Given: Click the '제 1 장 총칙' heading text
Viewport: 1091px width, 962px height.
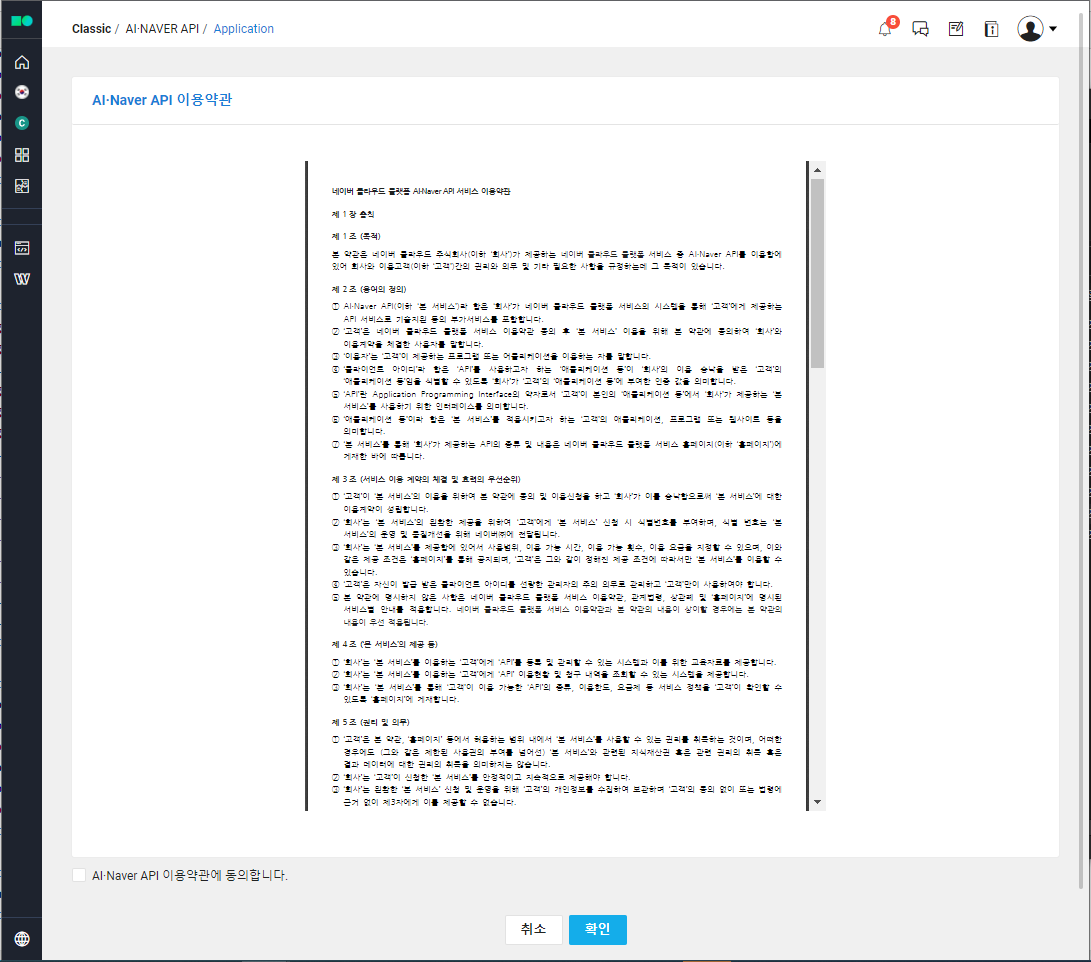Looking at the screenshot, I should pyautogui.click(x=353, y=214).
